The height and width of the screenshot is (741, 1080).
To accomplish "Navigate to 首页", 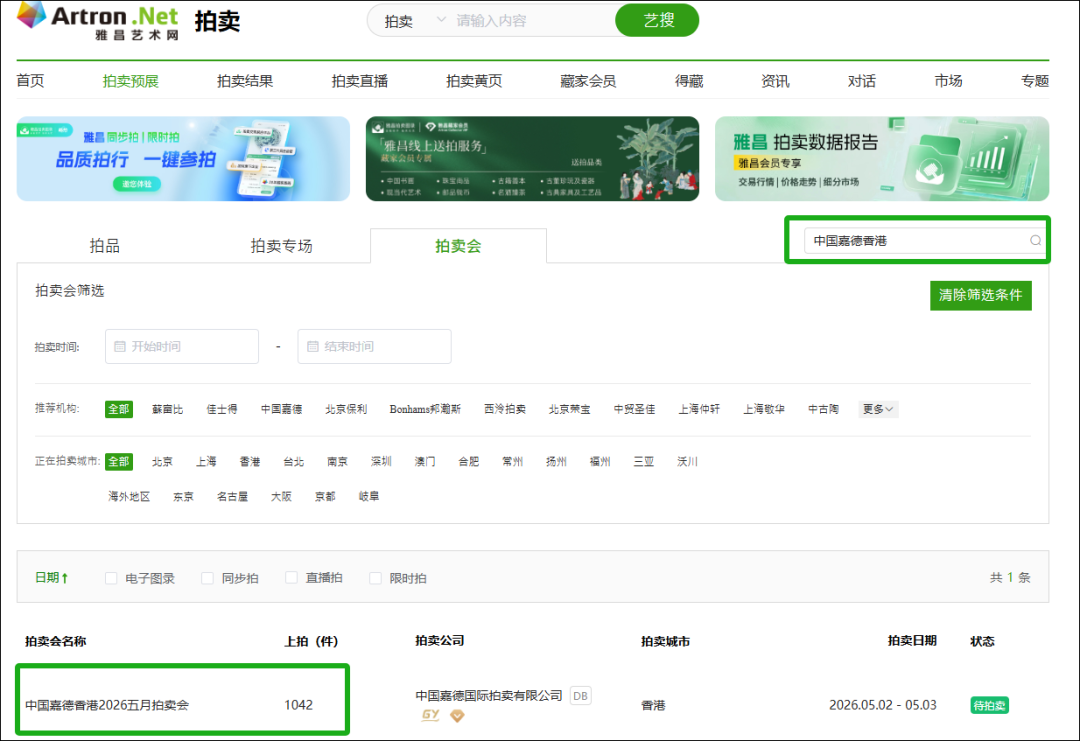I will pyautogui.click(x=30, y=81).
